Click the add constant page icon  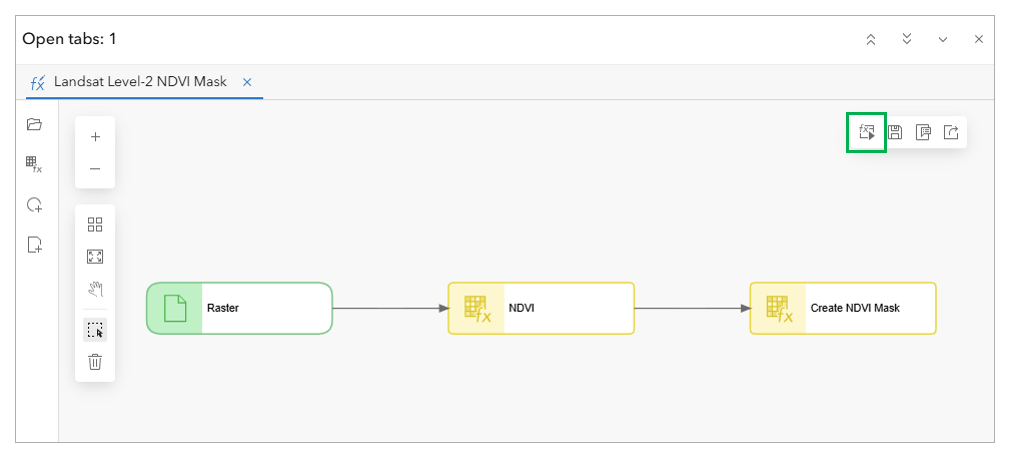tap(34, 245)
